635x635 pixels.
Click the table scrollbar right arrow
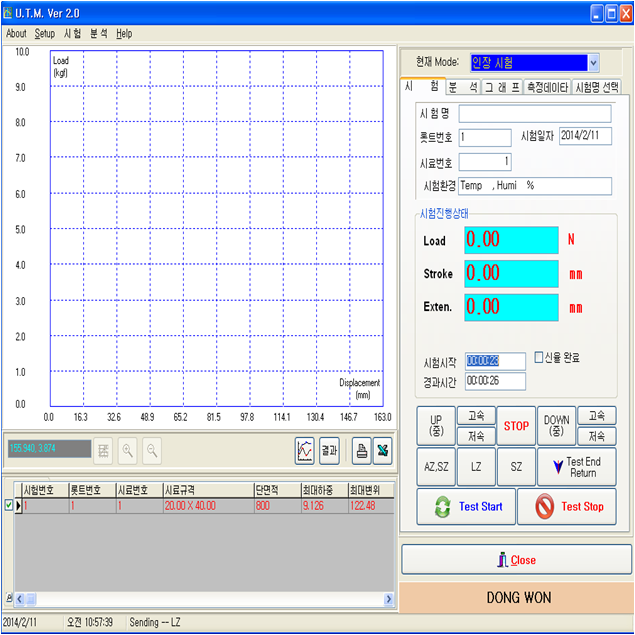(x=389, y=598)
